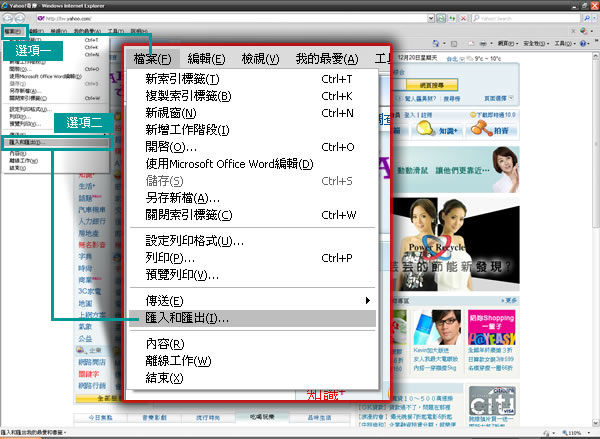The height and width of the screenshot is (439, 600).
Task: Select 內容(R) in the enlarged menu
Action: click(253, 344)
